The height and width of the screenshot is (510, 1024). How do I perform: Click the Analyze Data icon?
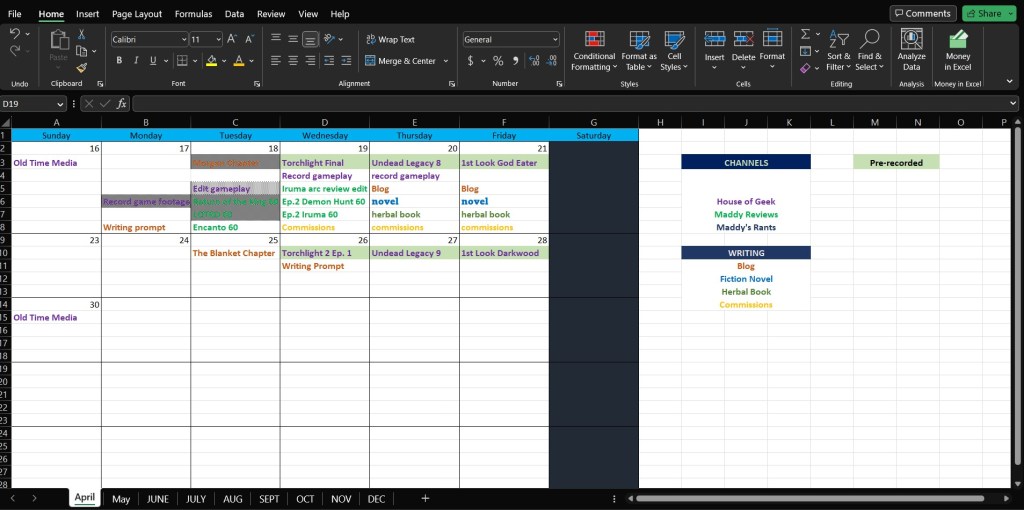point(911,49)
